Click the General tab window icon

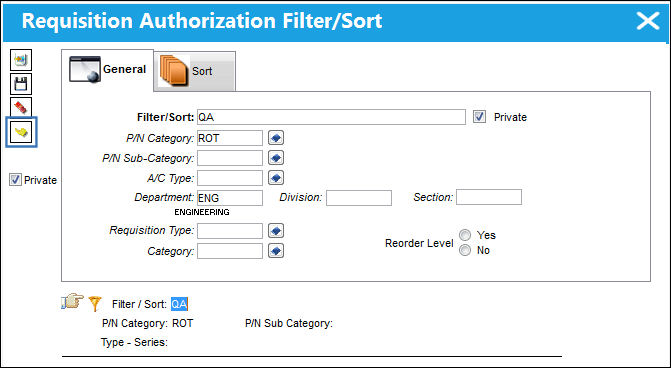click(x=85, y=69)
